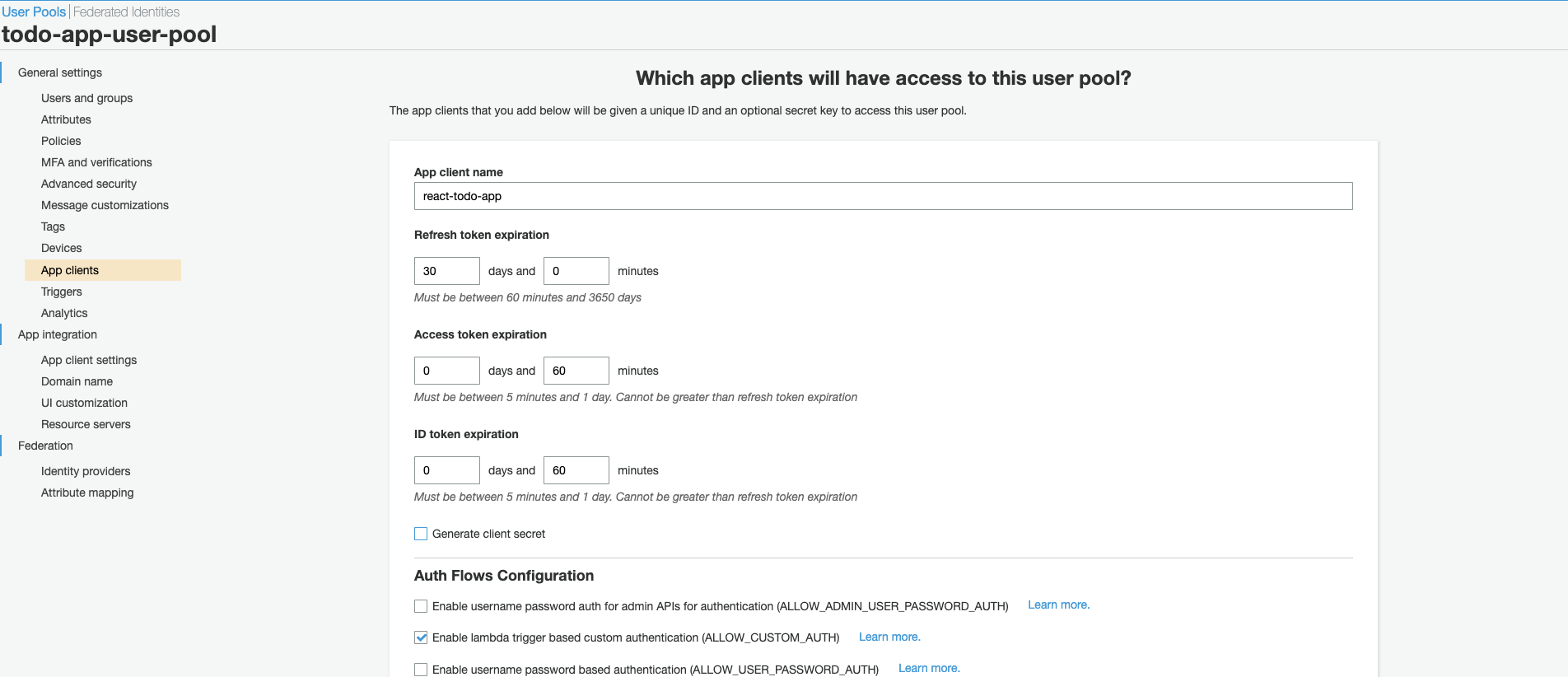Open the Domain name page
1568x677 pixels.
point(77,381)
